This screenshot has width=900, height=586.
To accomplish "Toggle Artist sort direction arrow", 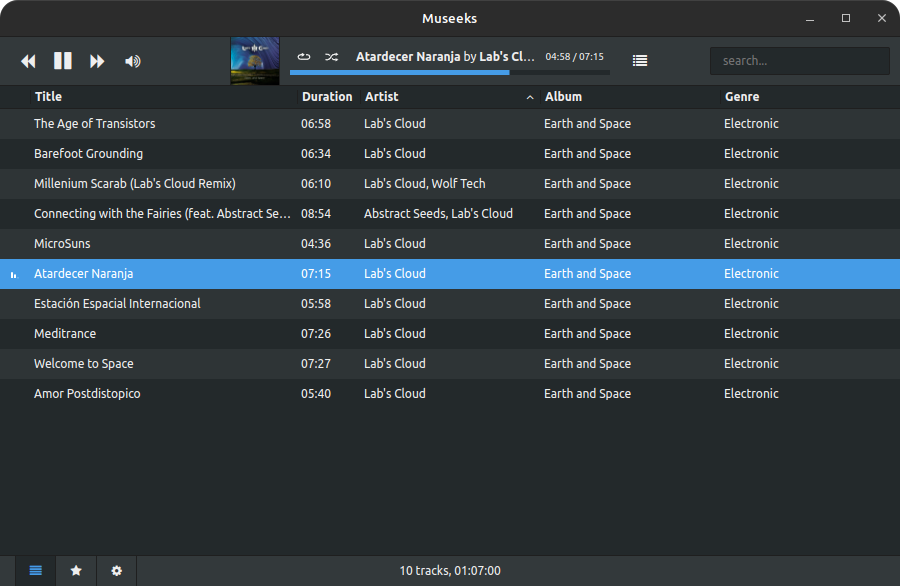I will [529, 98].
